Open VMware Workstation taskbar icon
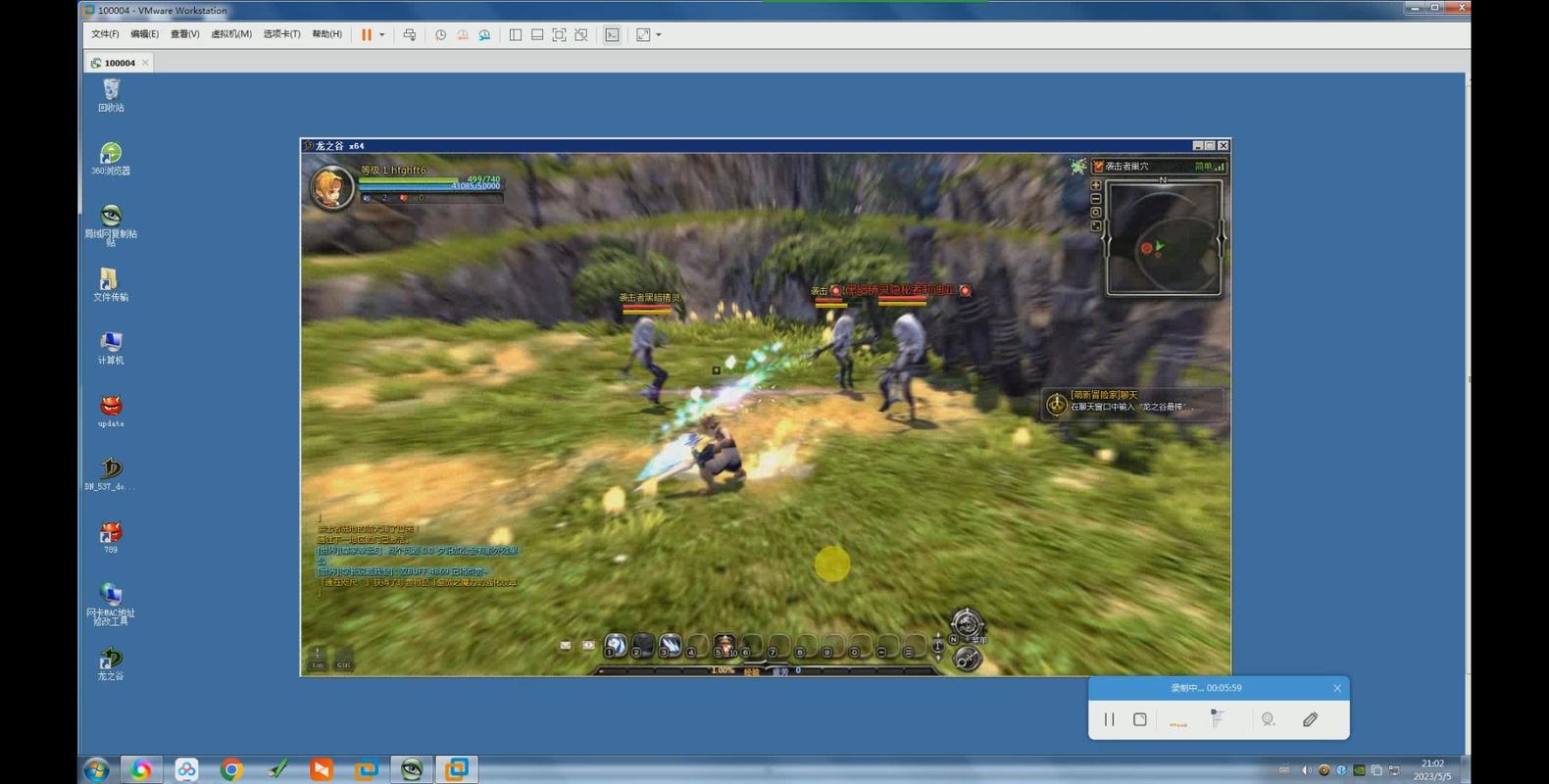The width and height of the screenshot is (1549, 784). pos(457,770)
